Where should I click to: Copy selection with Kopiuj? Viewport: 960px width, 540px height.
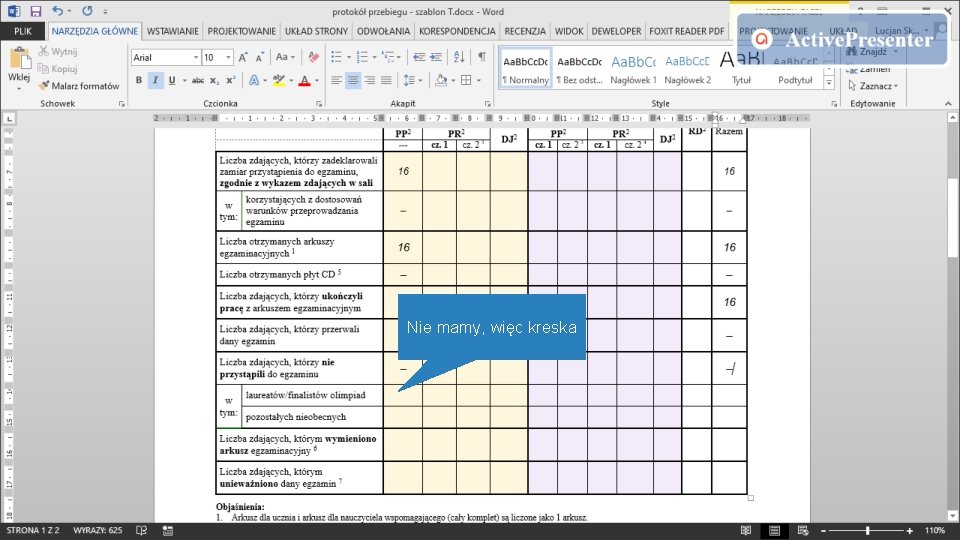(x=58, y=69)
